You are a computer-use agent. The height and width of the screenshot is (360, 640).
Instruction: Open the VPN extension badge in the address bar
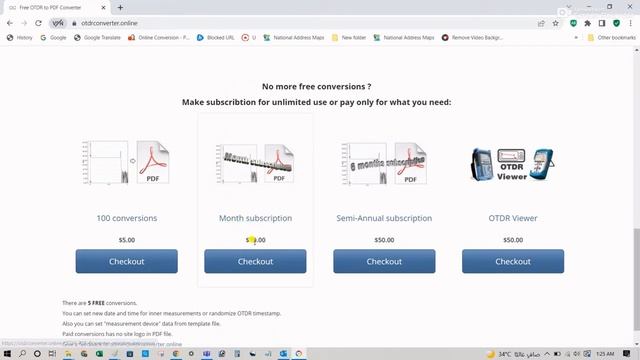tap(58, 23)
